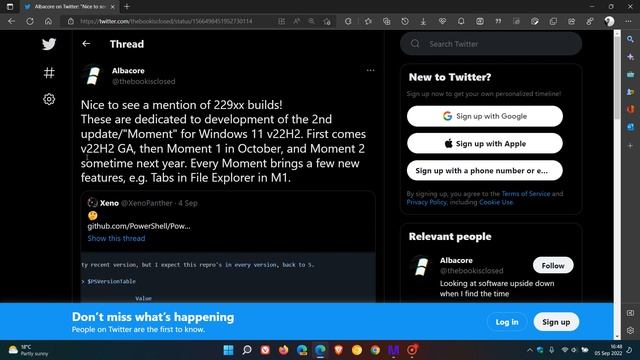Refresh the page with the reload button
The width and height of the screenshot is (640, 360).
coord(30,21)
